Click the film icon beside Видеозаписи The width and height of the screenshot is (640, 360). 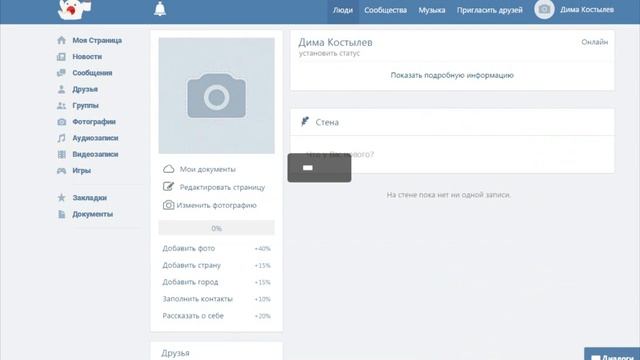pyautogui.click(x=61, y=155)
